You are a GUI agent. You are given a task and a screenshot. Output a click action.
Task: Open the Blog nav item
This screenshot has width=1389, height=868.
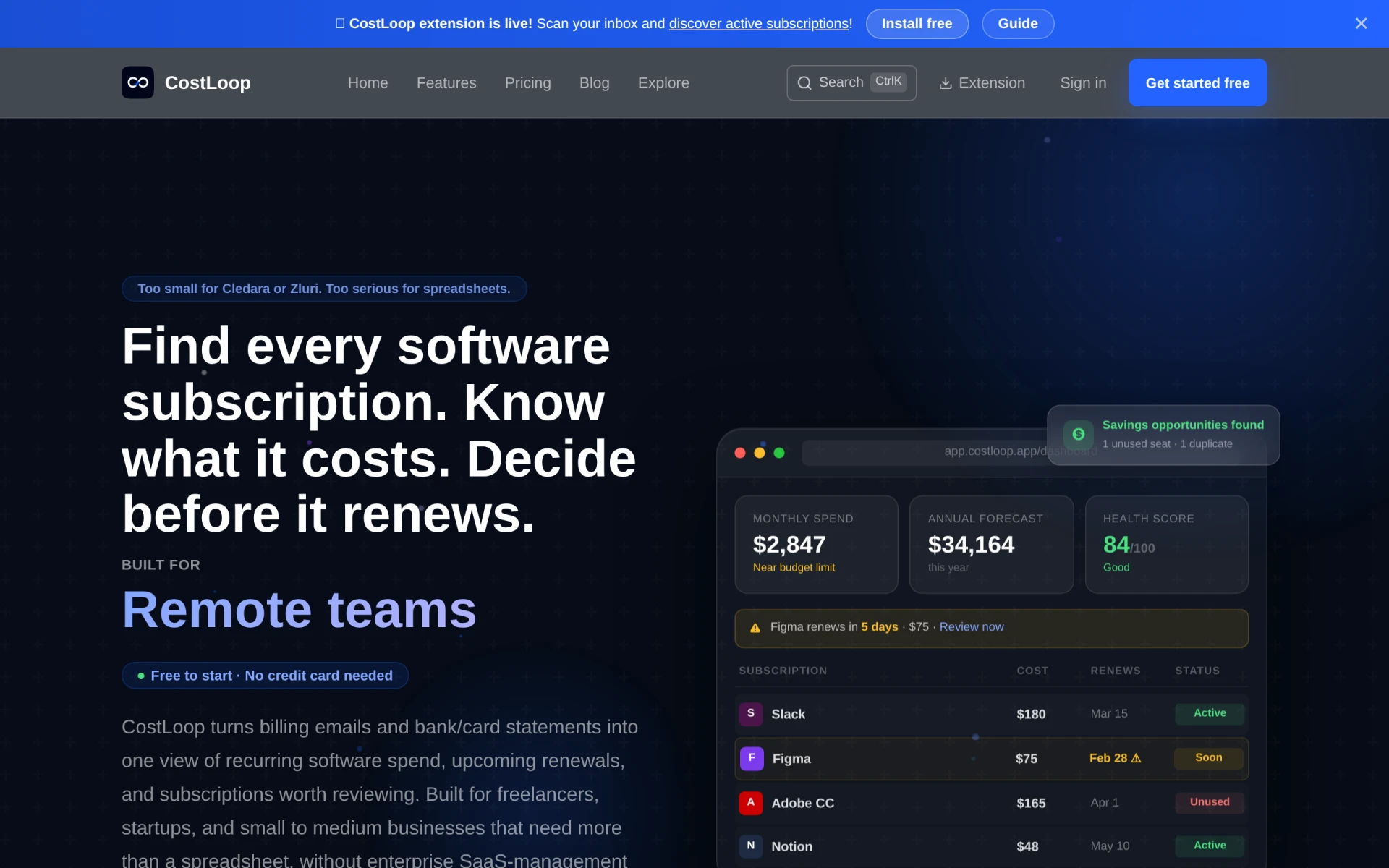pos(595,83)
